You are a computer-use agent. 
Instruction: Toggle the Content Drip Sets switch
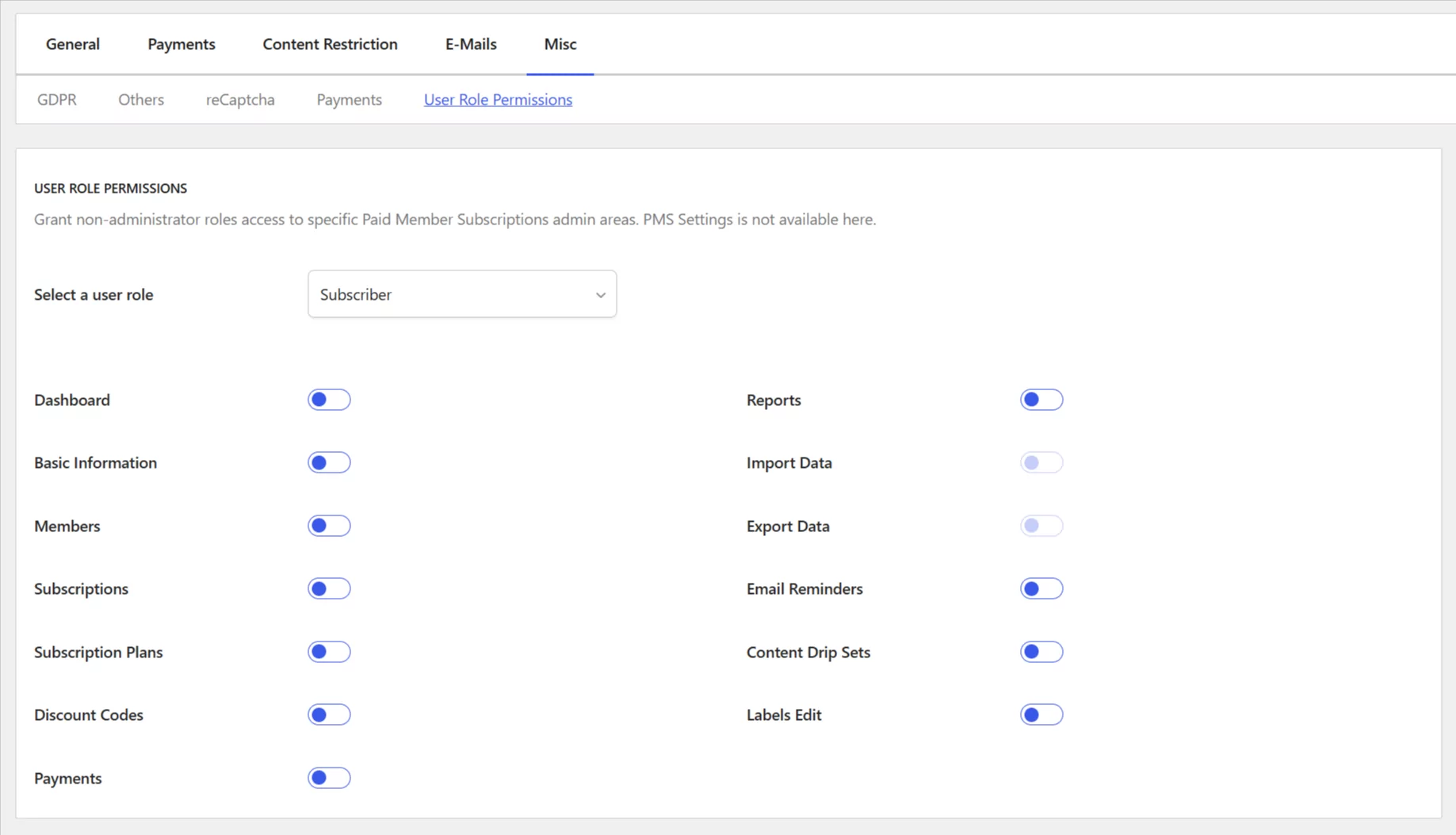coord(1041,652)
